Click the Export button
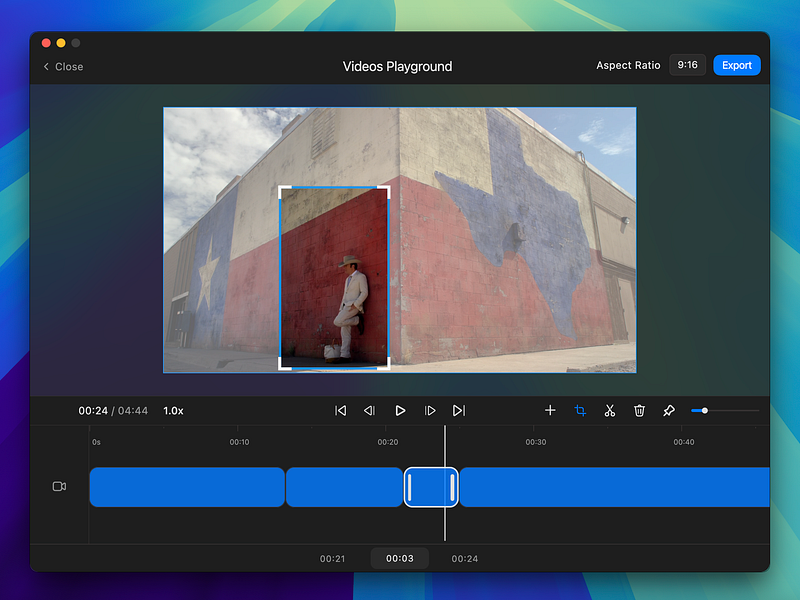800x600 pixels. (737, 65)
